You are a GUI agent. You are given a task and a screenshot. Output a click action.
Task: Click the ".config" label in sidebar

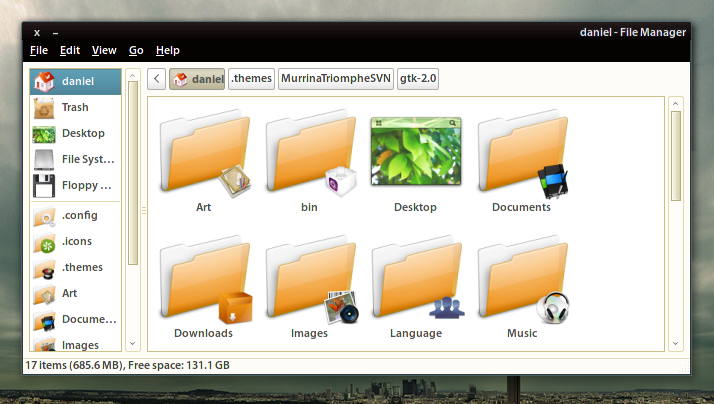(80, 215)
